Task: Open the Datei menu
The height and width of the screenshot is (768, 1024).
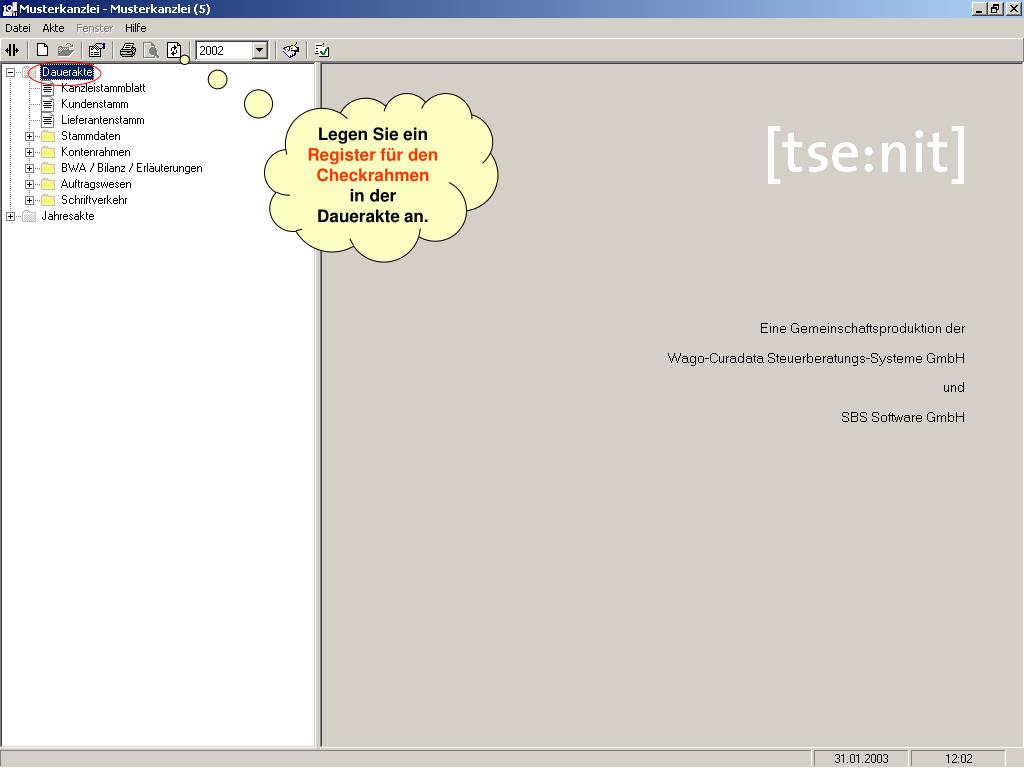Action: [18, 28]
